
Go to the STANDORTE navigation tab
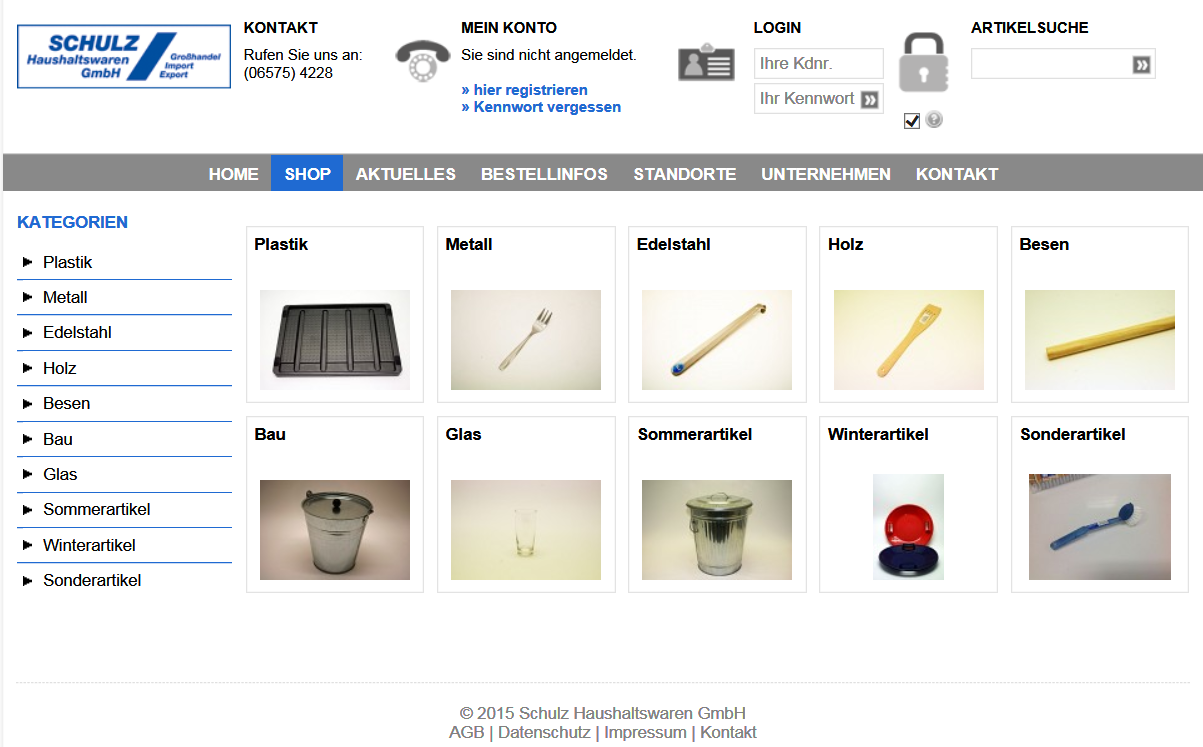[685, 174]
